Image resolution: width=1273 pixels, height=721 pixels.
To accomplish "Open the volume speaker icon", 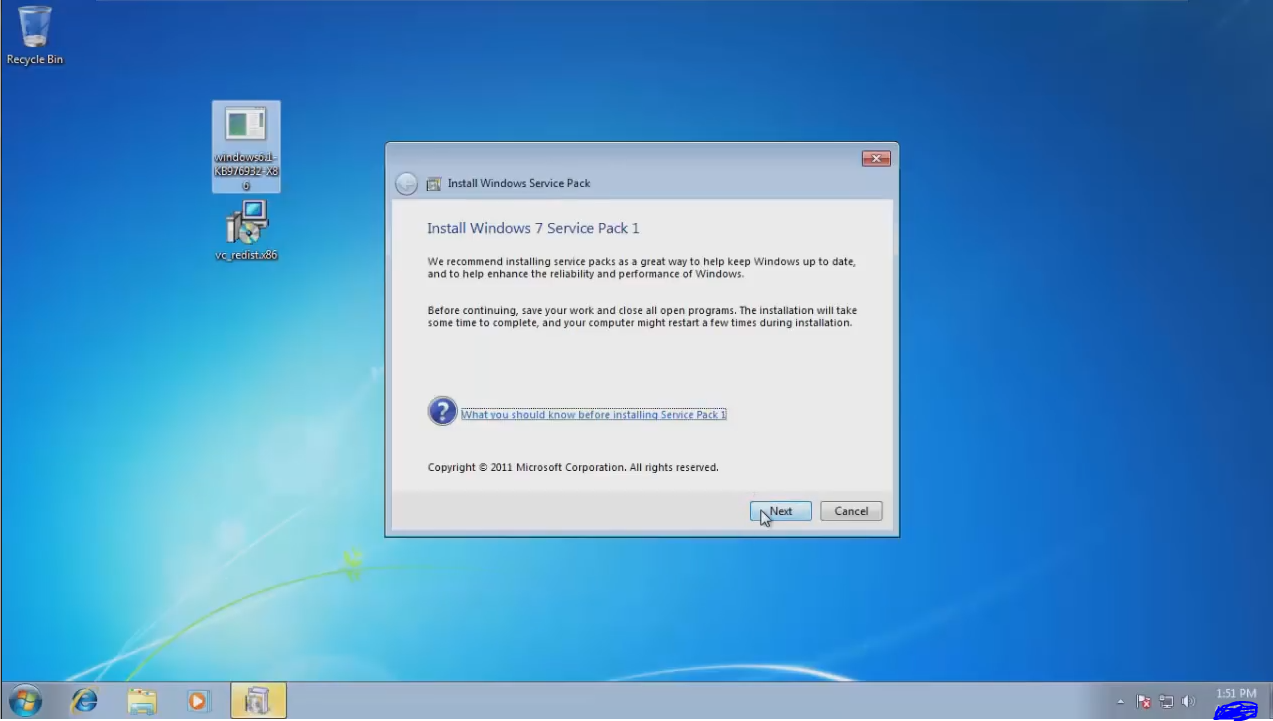I will tap(1188, 702).
